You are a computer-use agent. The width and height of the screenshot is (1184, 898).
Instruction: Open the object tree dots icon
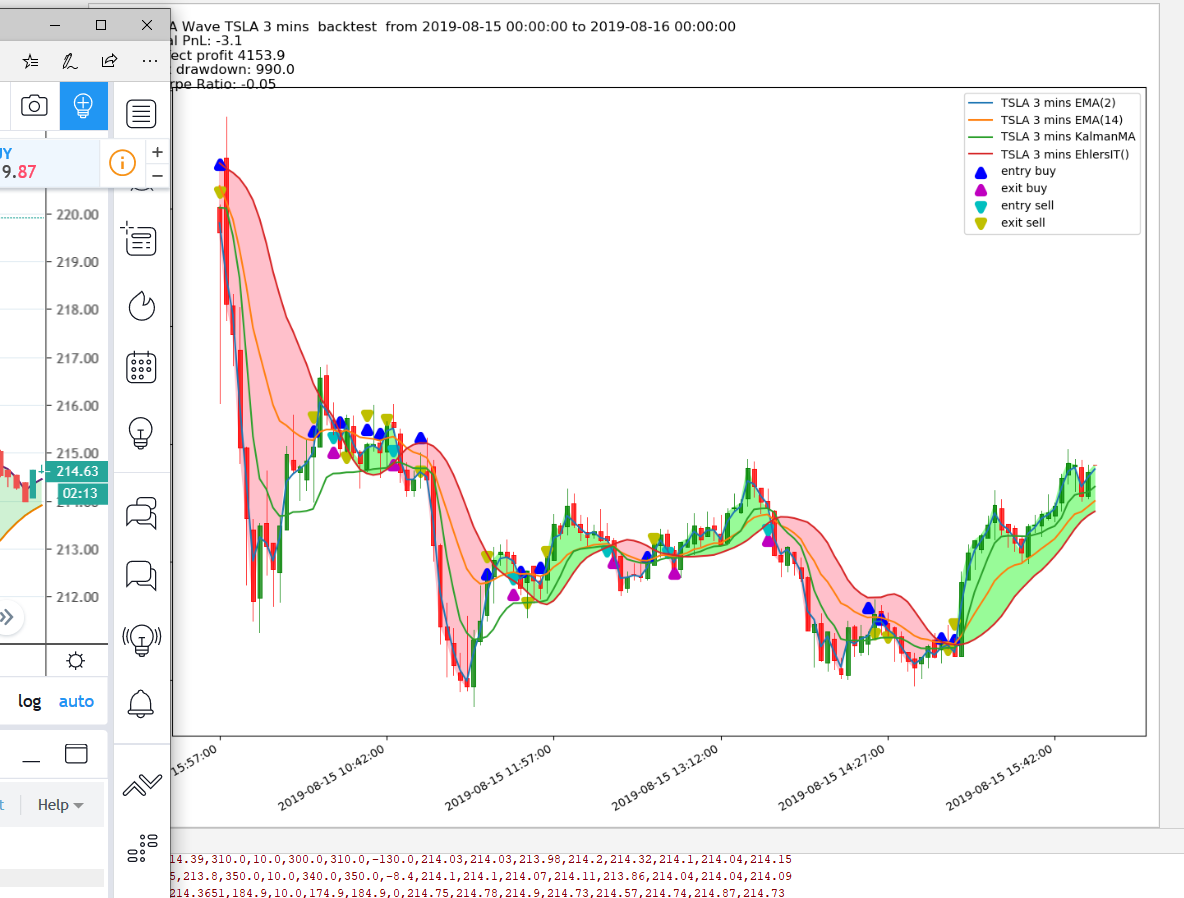click(142, 848)
